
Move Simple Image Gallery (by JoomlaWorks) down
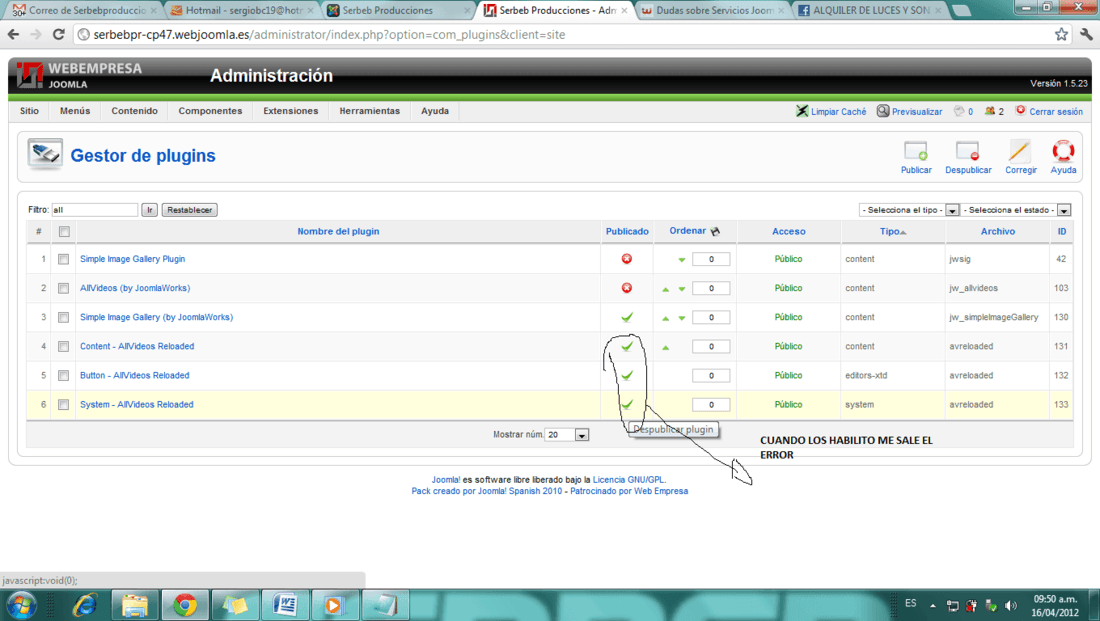tap(681, 318)
